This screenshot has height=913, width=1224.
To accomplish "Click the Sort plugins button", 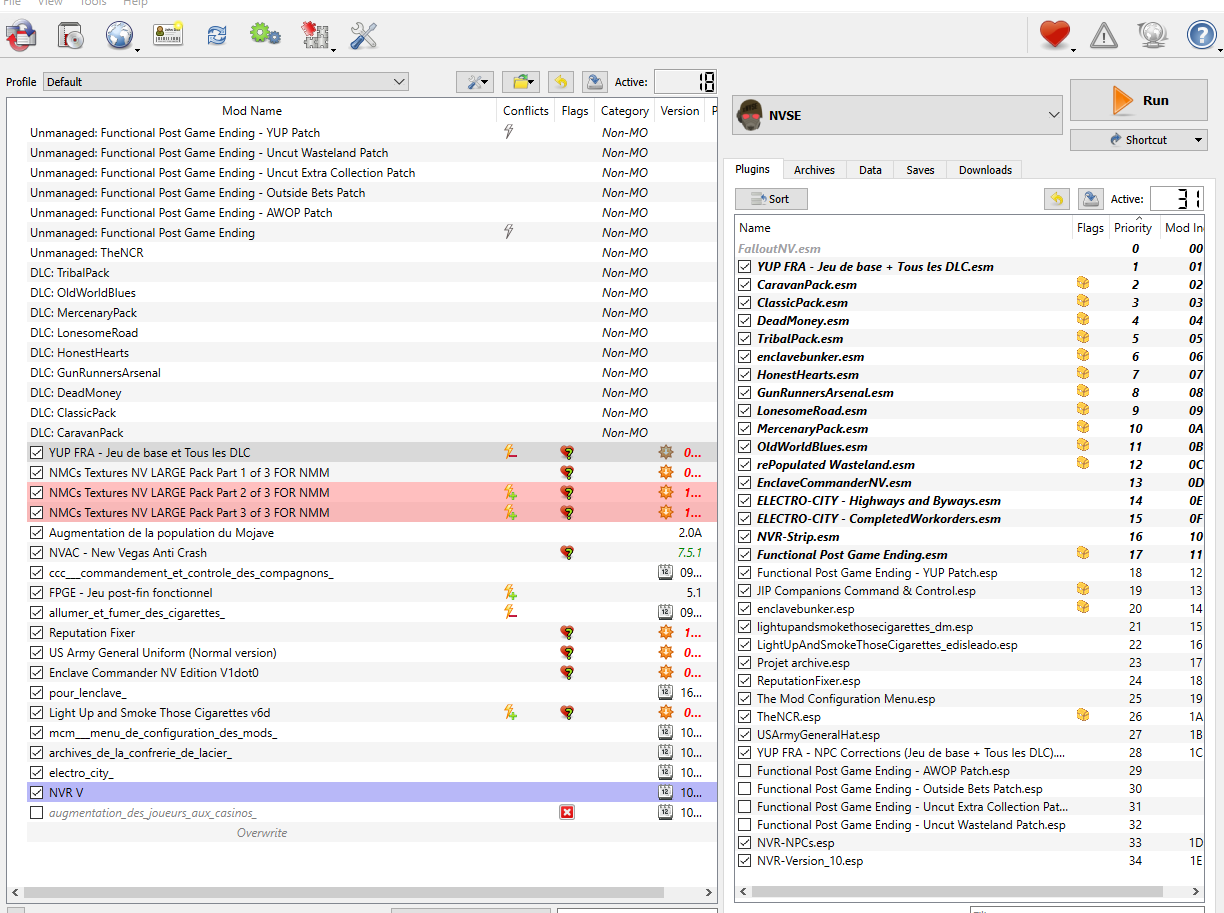I will pos(771,199).
